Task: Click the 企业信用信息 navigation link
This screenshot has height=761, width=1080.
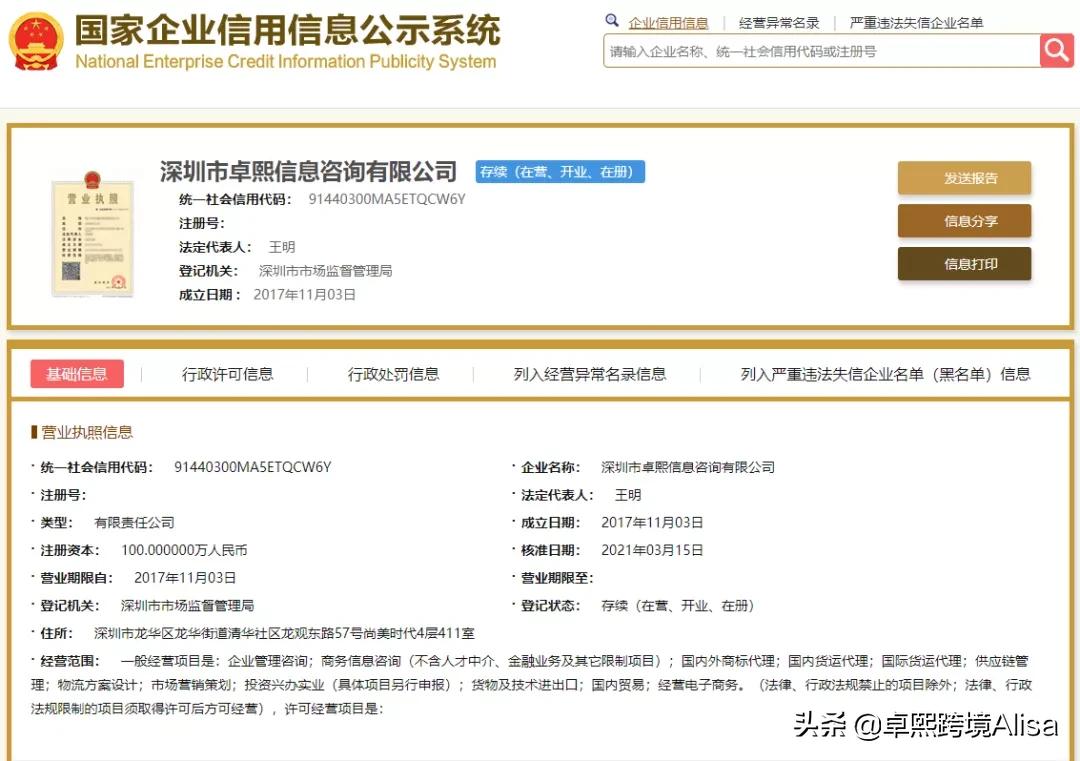Action: [668, 20]
